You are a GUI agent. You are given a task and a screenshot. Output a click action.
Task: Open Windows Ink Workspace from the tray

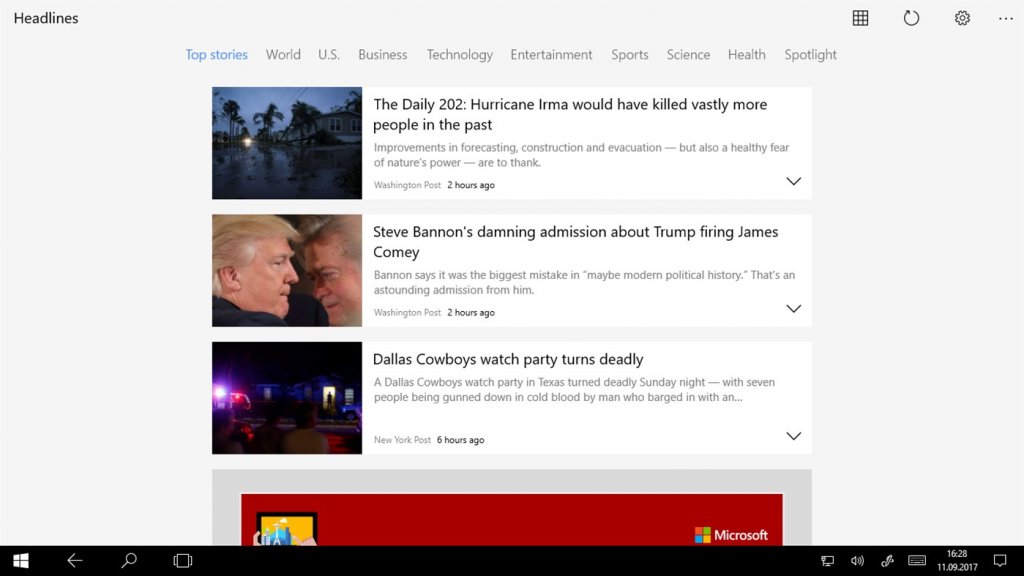(887, 560)
